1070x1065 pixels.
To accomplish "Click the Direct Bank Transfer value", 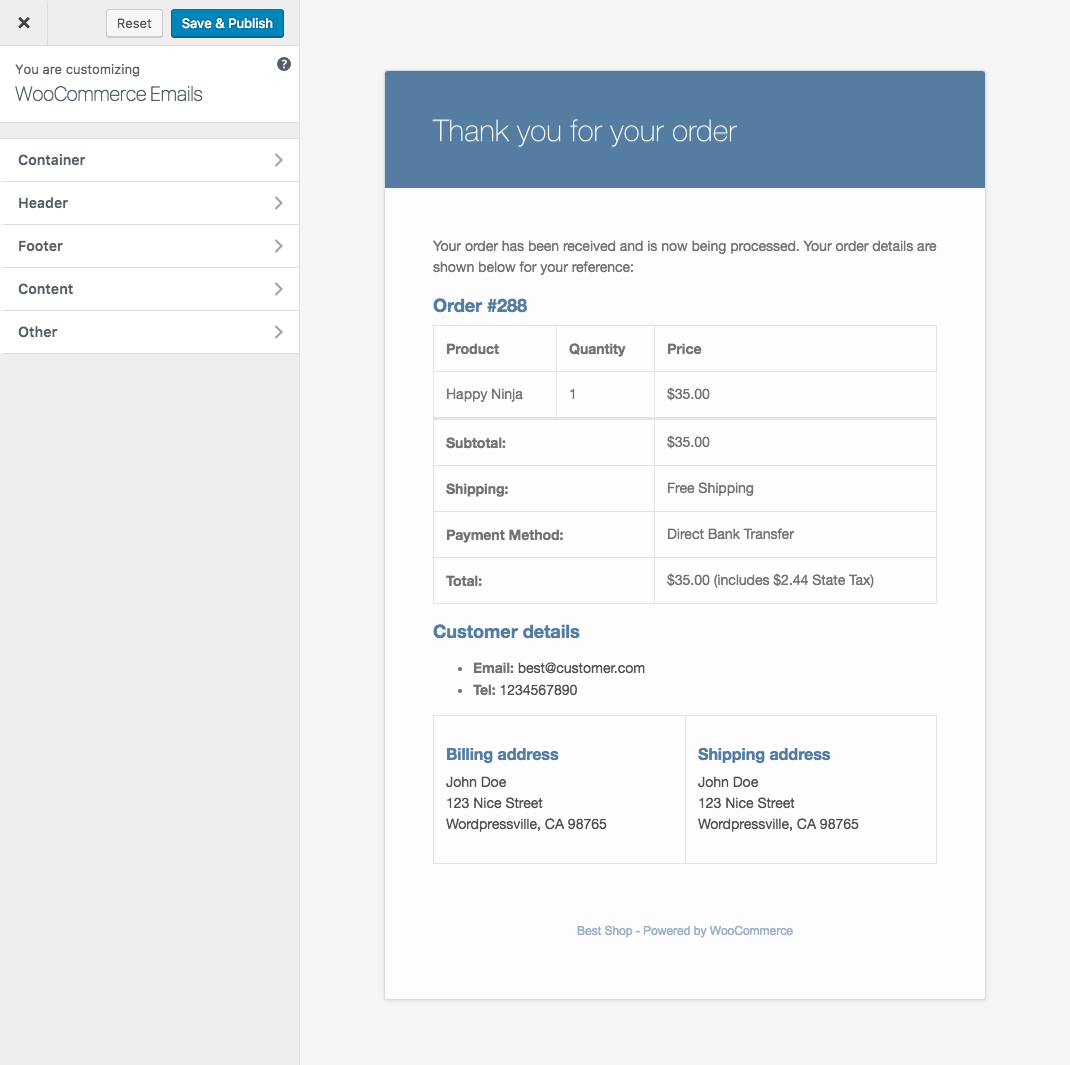I will click(x=730, y=534).
